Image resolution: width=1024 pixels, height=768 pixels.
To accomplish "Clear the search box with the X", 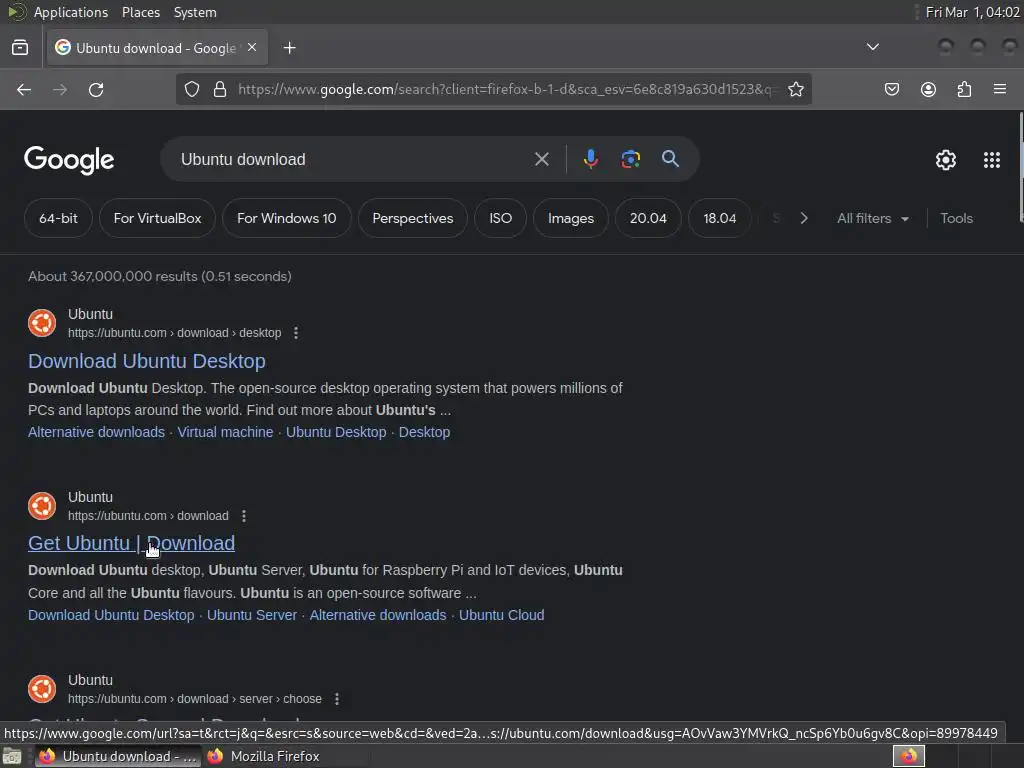I will (541, 159).
